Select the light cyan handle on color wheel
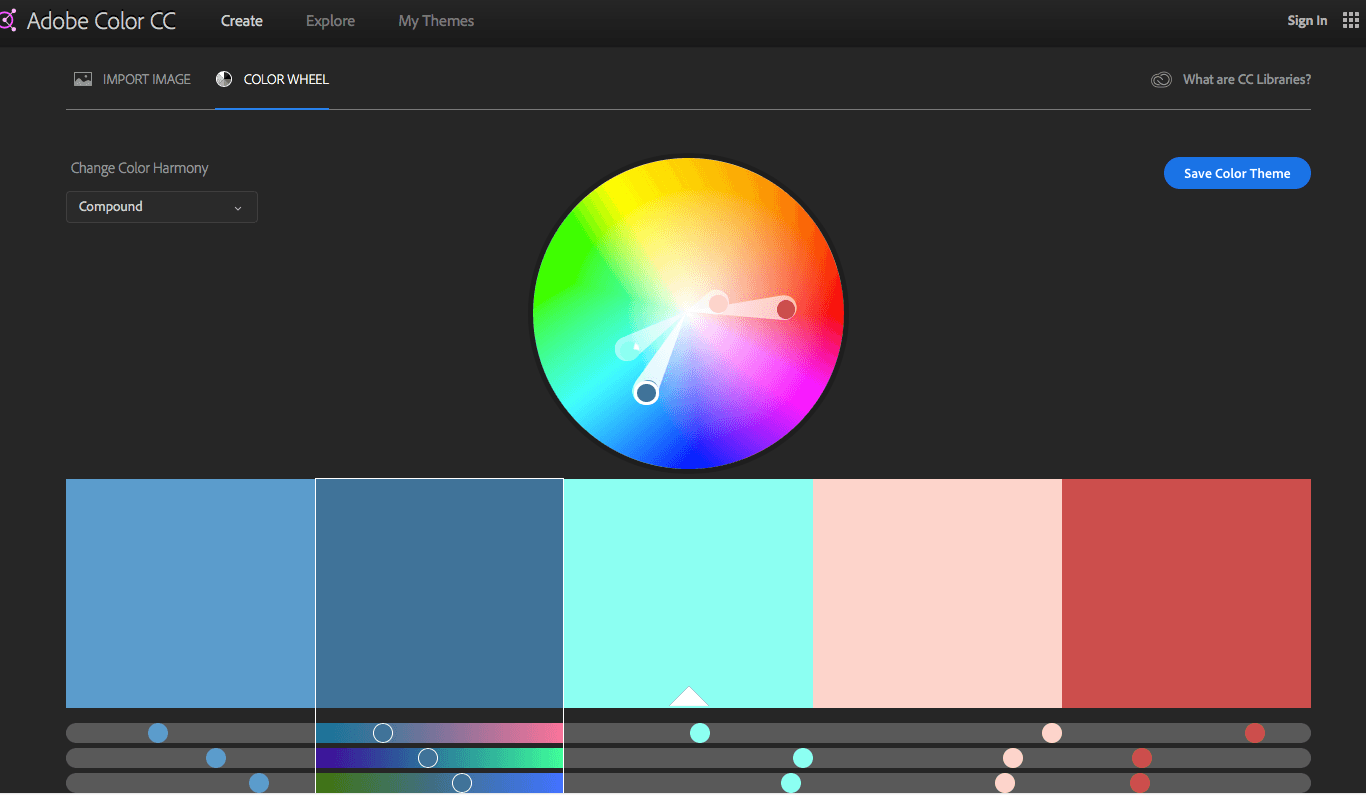The width and height of the screenshot is (1366, 795). tap(627, 348)
